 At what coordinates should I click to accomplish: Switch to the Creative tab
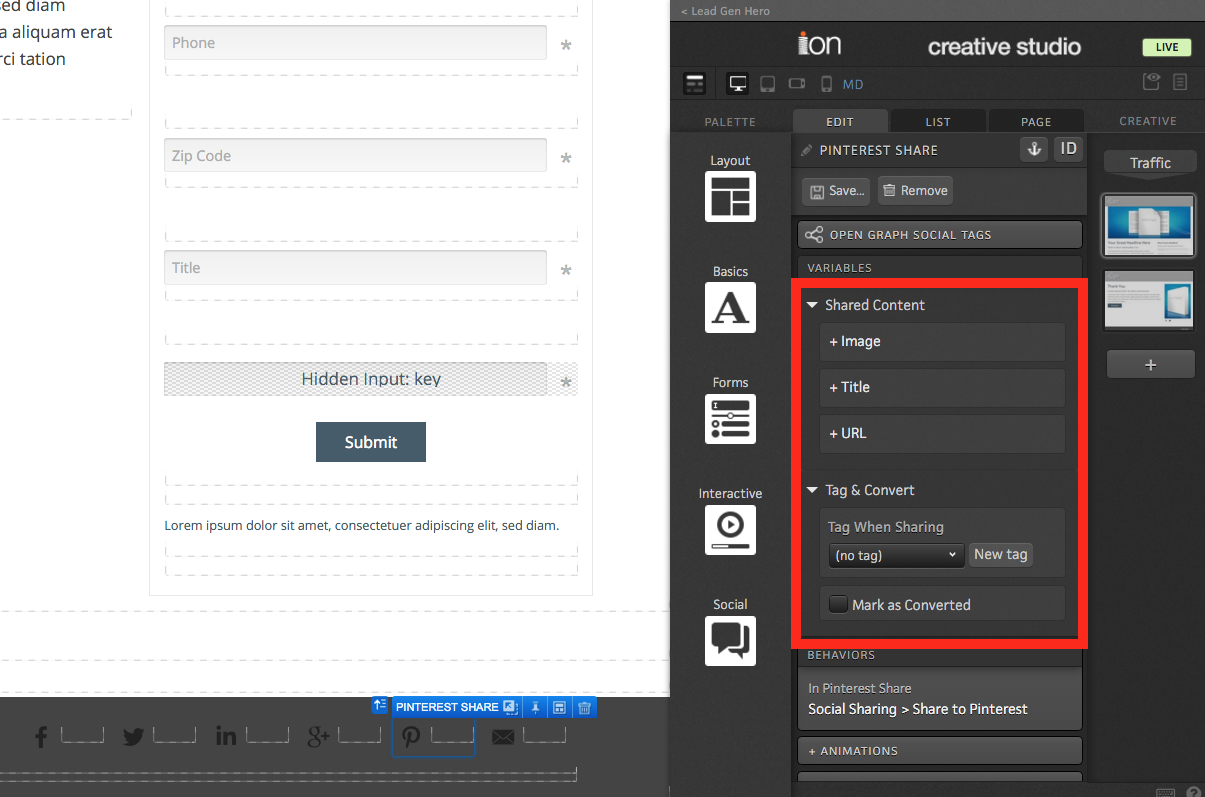point(1148,121)
